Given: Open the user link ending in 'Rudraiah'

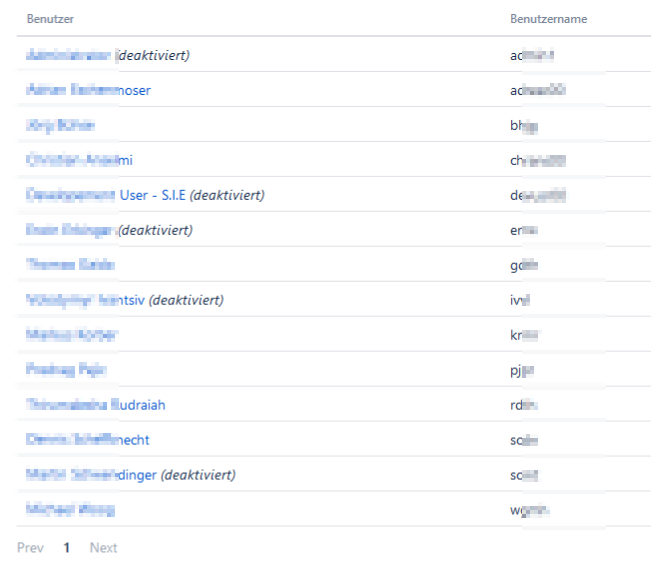Looking at the screenshot, I should [96, 405].
